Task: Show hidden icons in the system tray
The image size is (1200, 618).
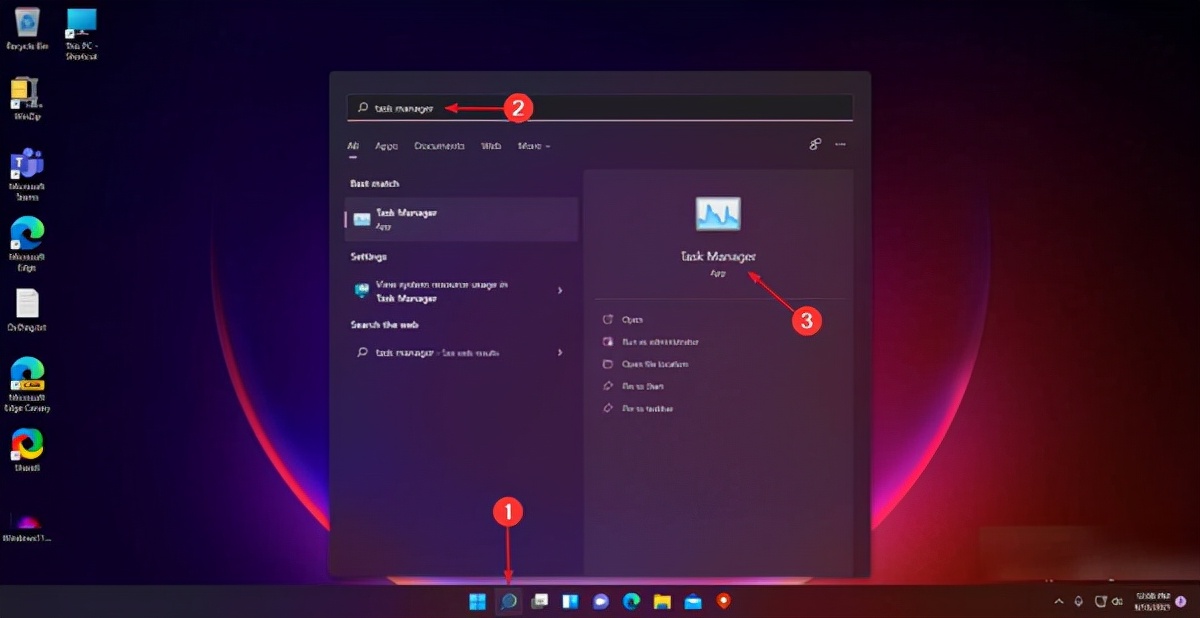Action: pyautogui.click(x=1057, y=601)
